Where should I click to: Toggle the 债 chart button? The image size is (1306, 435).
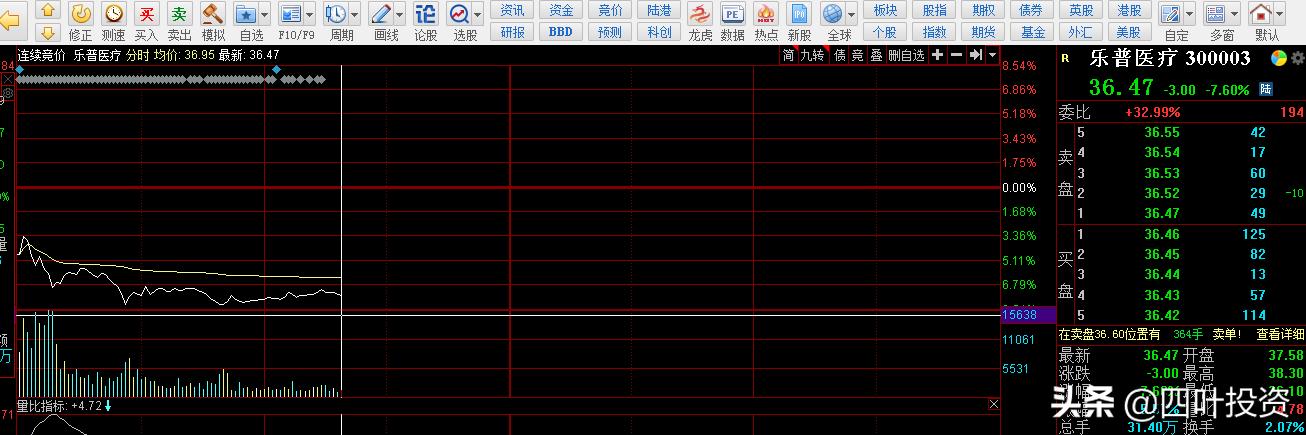click(840, 55)
